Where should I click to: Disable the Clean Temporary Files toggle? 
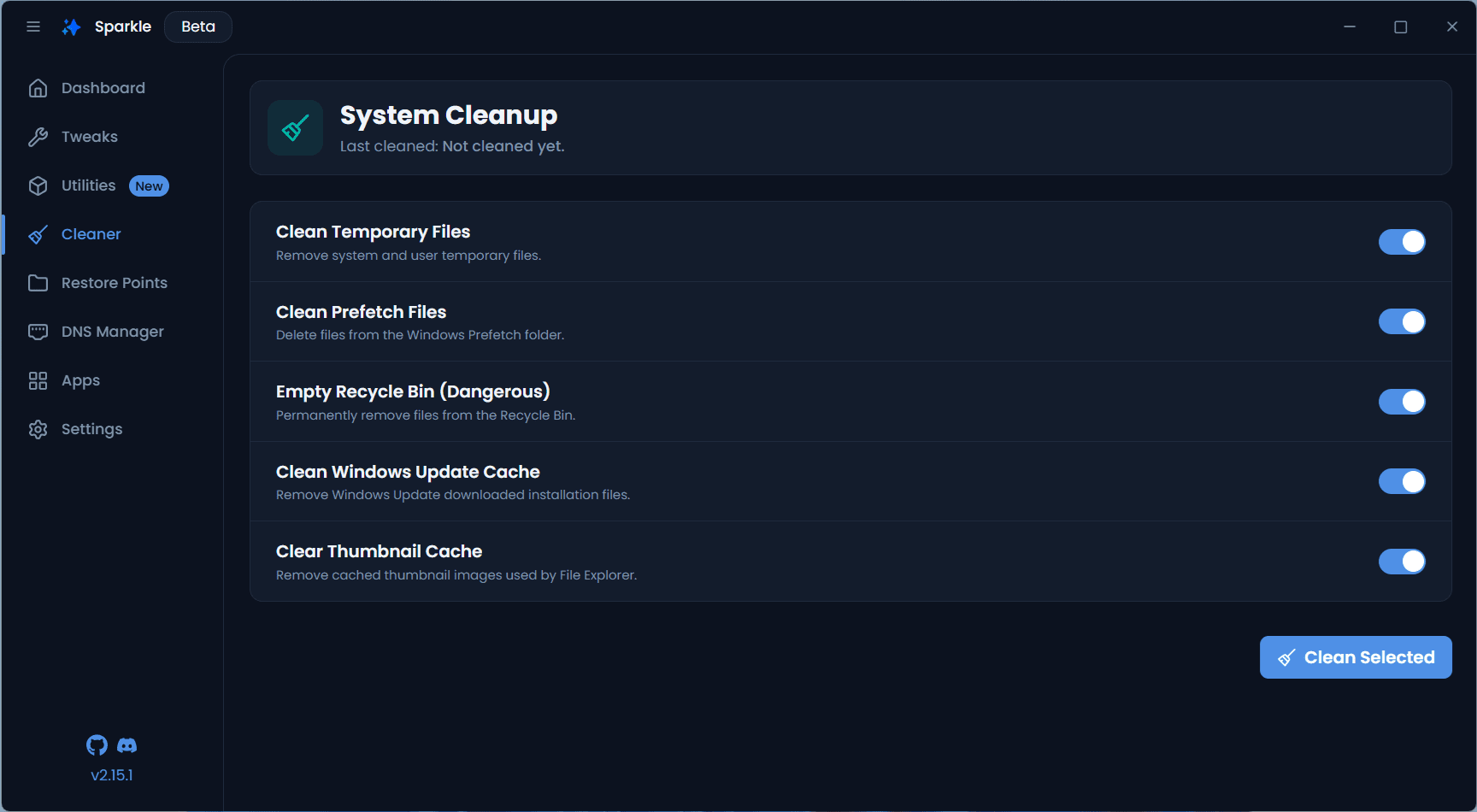click(1402, 242)
